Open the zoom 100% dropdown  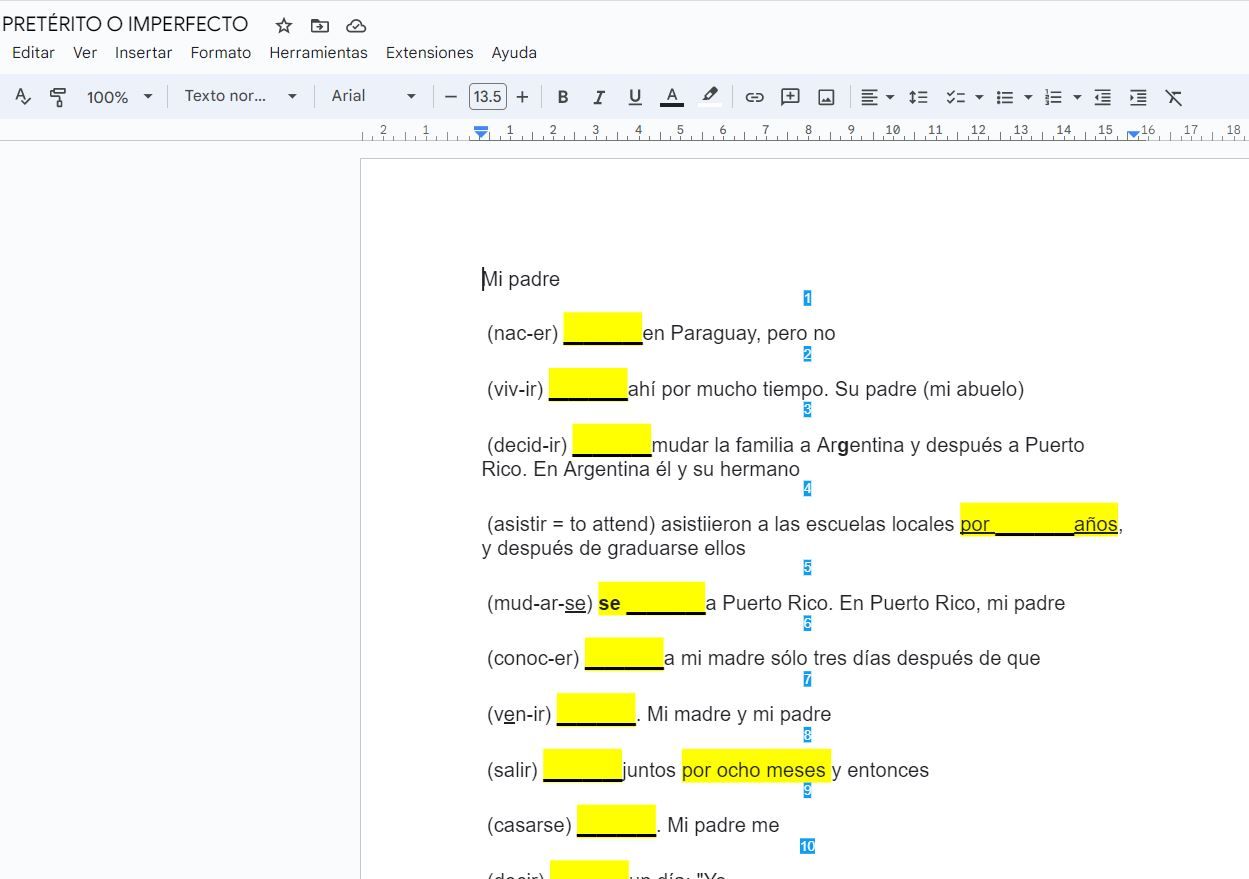[119, 97]
